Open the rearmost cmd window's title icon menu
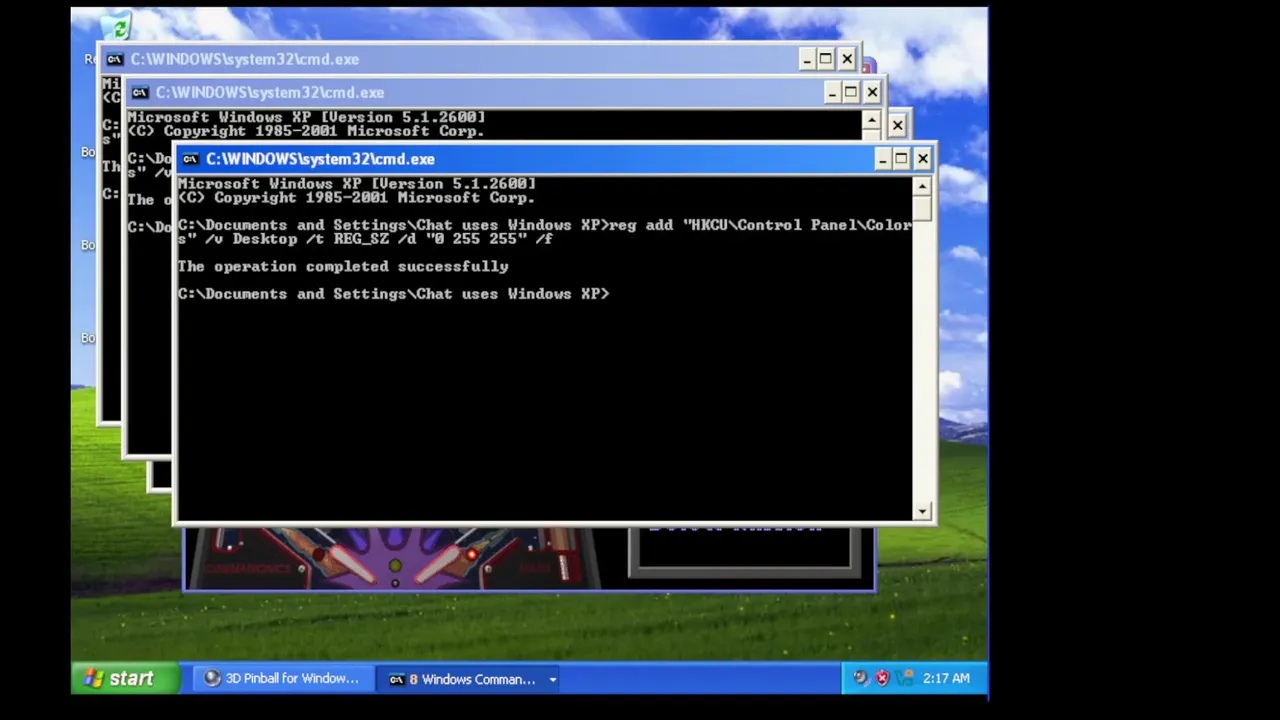Screen dimensions: 1280x720 pyautogui.click(x=115, y=59)
